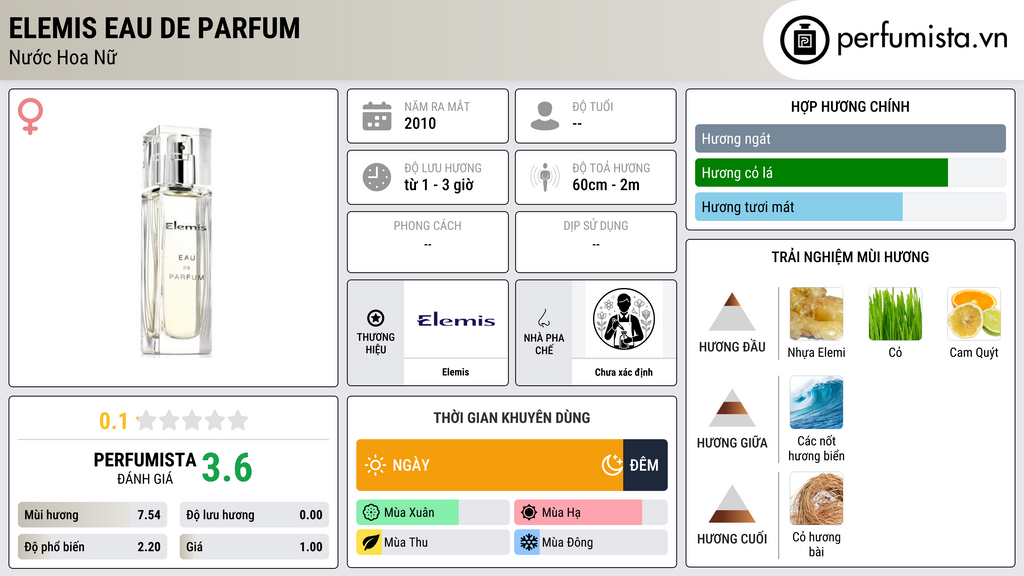Screen dimensions: 1024x576
Task: Click the person icon next to Độ tuổi
Action: (x=545, y=116)
